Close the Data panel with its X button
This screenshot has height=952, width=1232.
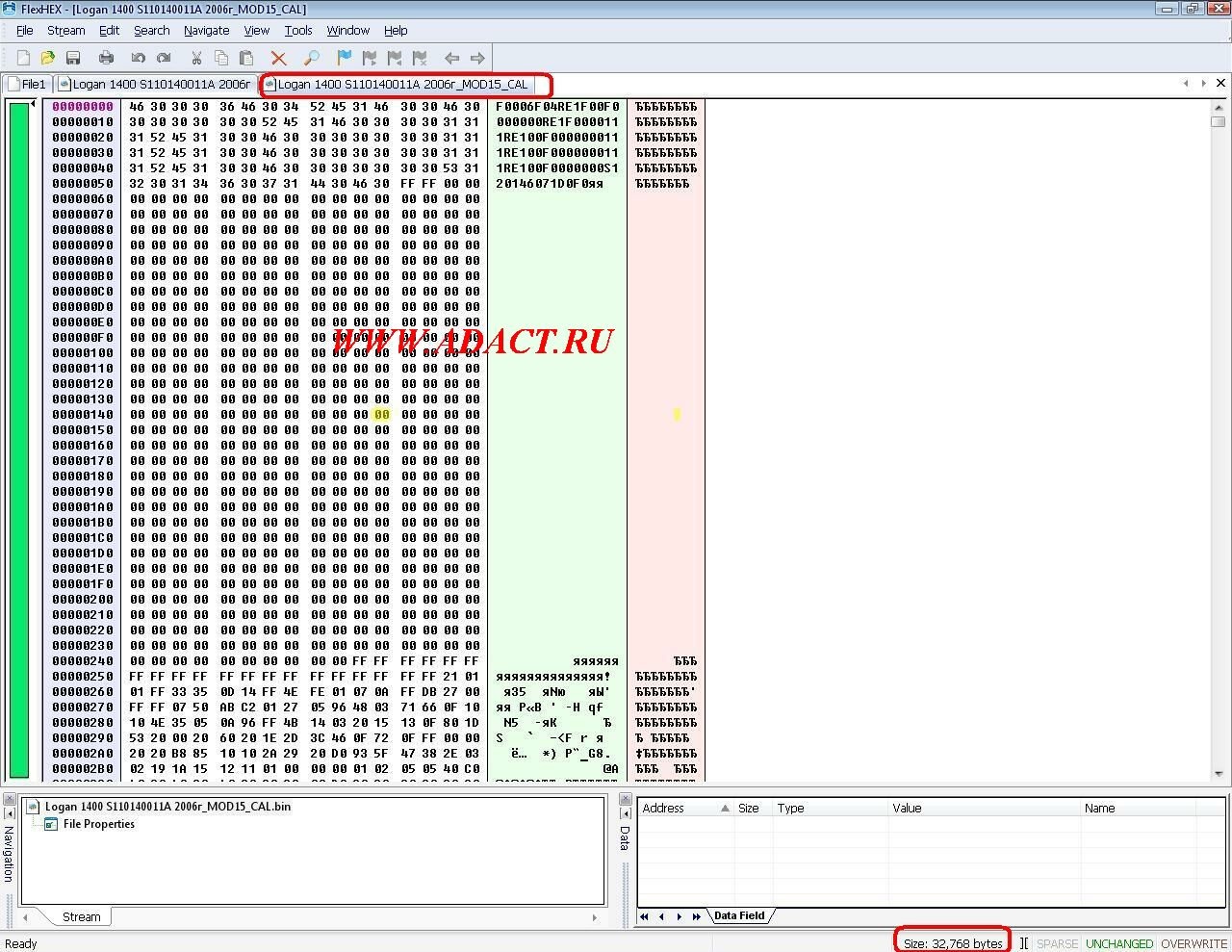coord(625,800)
